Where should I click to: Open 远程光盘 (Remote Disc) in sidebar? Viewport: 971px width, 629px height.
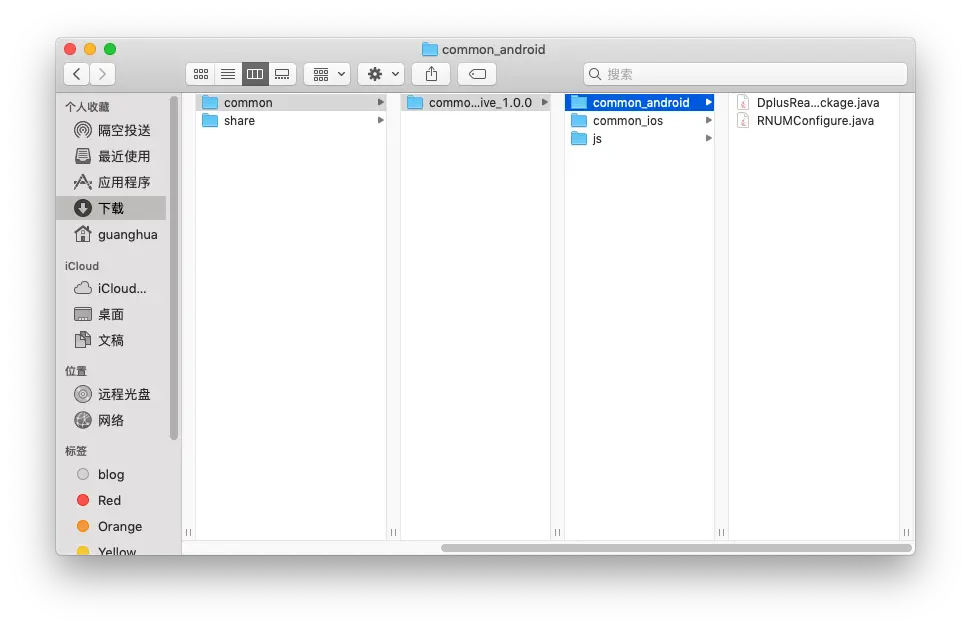(111, 394)
